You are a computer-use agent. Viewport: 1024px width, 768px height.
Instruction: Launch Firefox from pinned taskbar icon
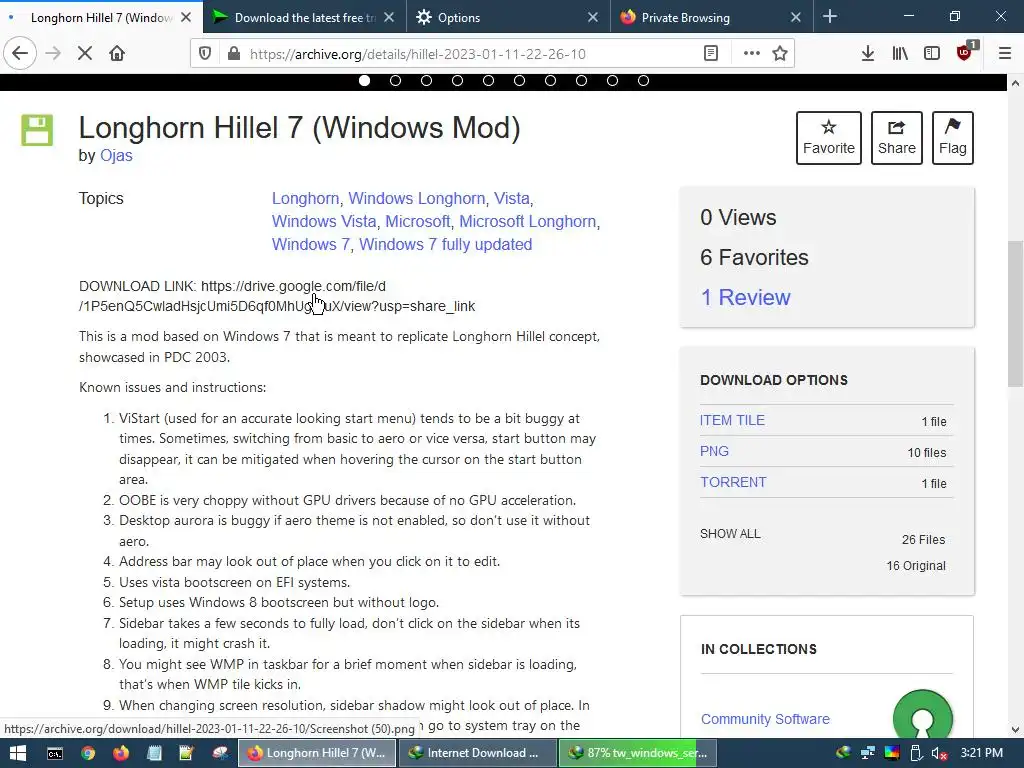pos(121,754)
